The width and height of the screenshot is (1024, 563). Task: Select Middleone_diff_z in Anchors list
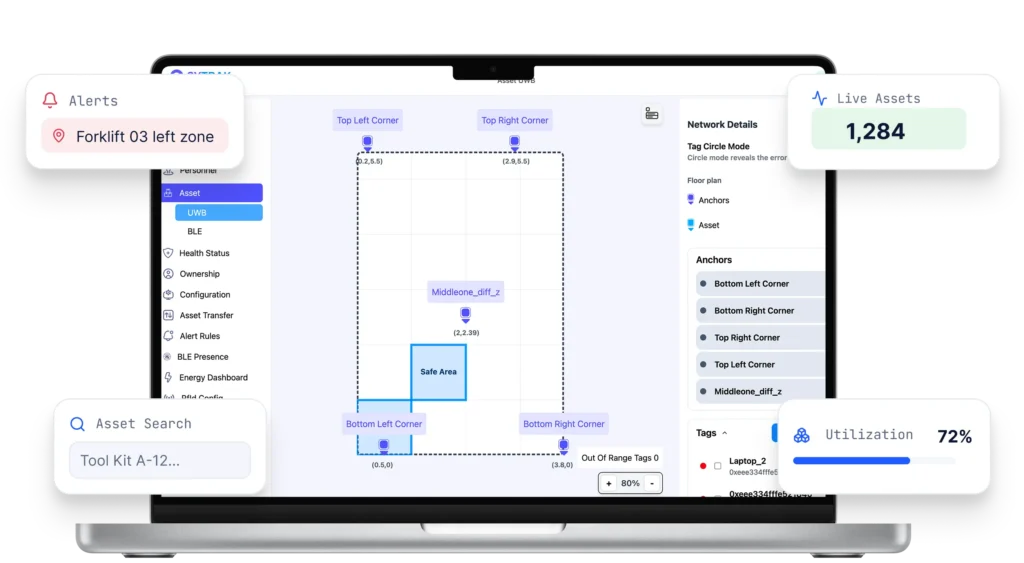[760, 391]
